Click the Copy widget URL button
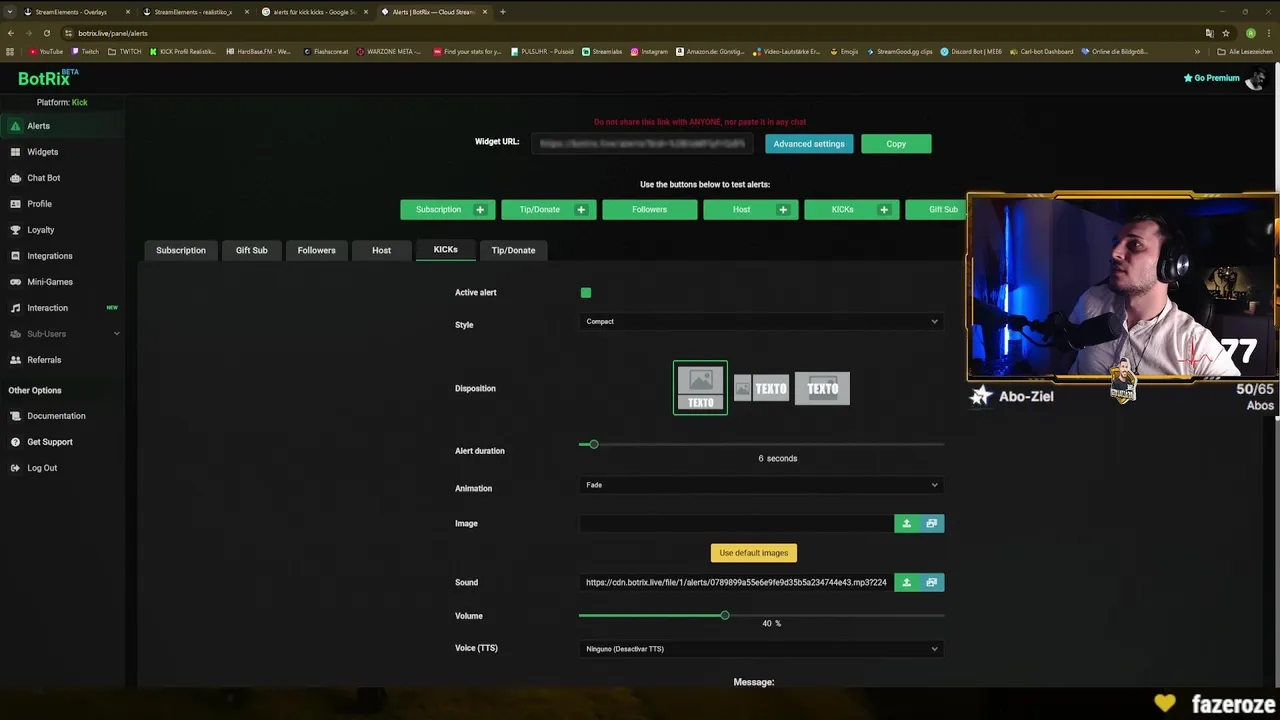1280x720 pixels. [896, 144]
